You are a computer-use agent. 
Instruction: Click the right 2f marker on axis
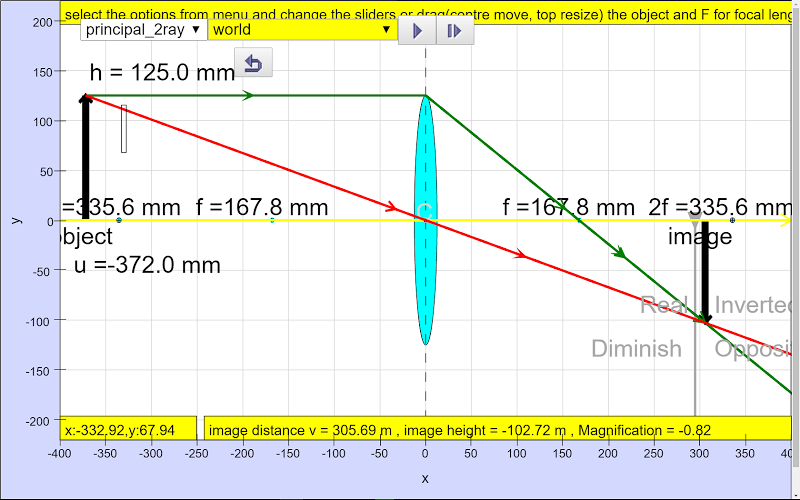click(732, 220)
